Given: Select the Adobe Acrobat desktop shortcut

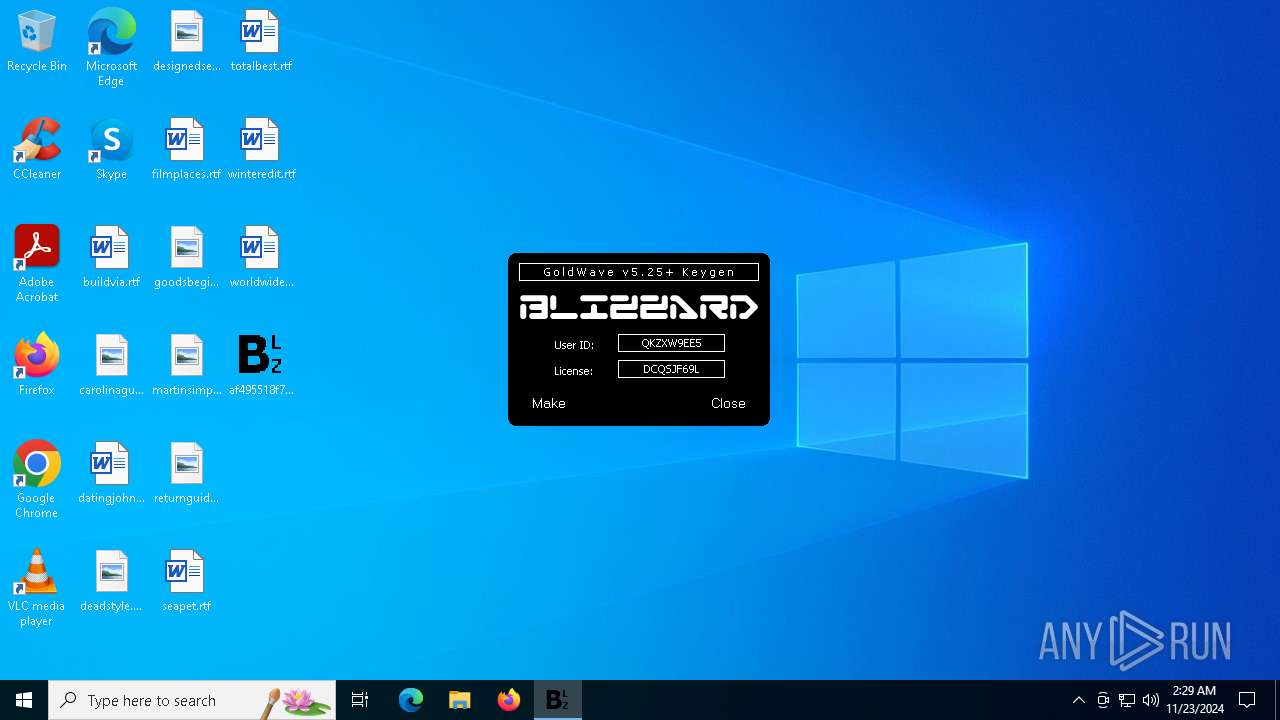Looking at the screenshot, I should click(37, 264).
